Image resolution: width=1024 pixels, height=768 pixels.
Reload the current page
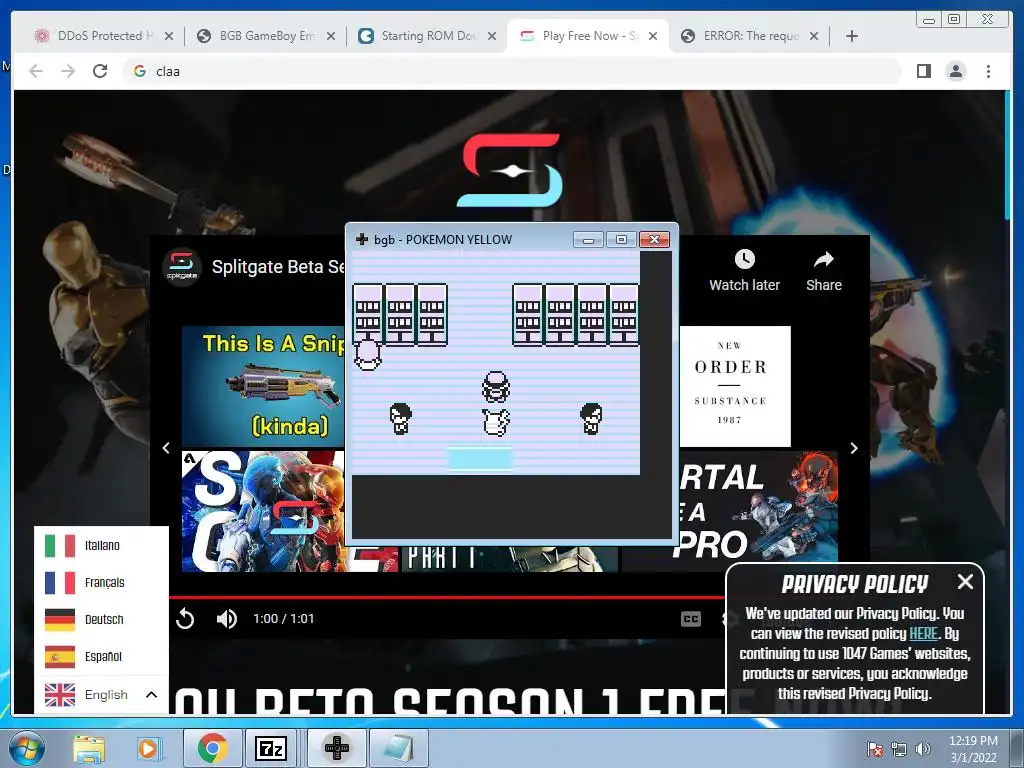(x=100, y=71)
